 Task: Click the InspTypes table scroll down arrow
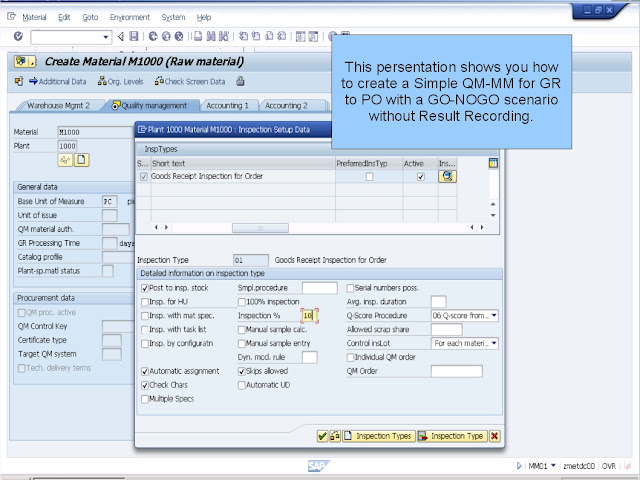pos(493,216)
